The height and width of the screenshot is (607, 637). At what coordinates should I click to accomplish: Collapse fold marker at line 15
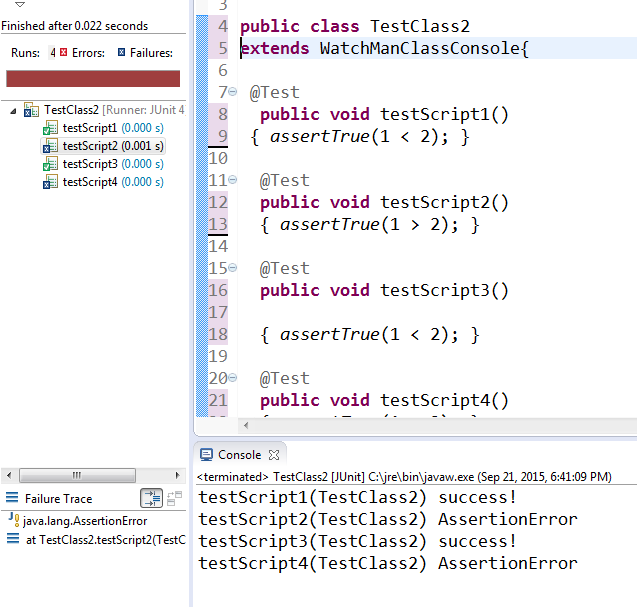(232, 267)
